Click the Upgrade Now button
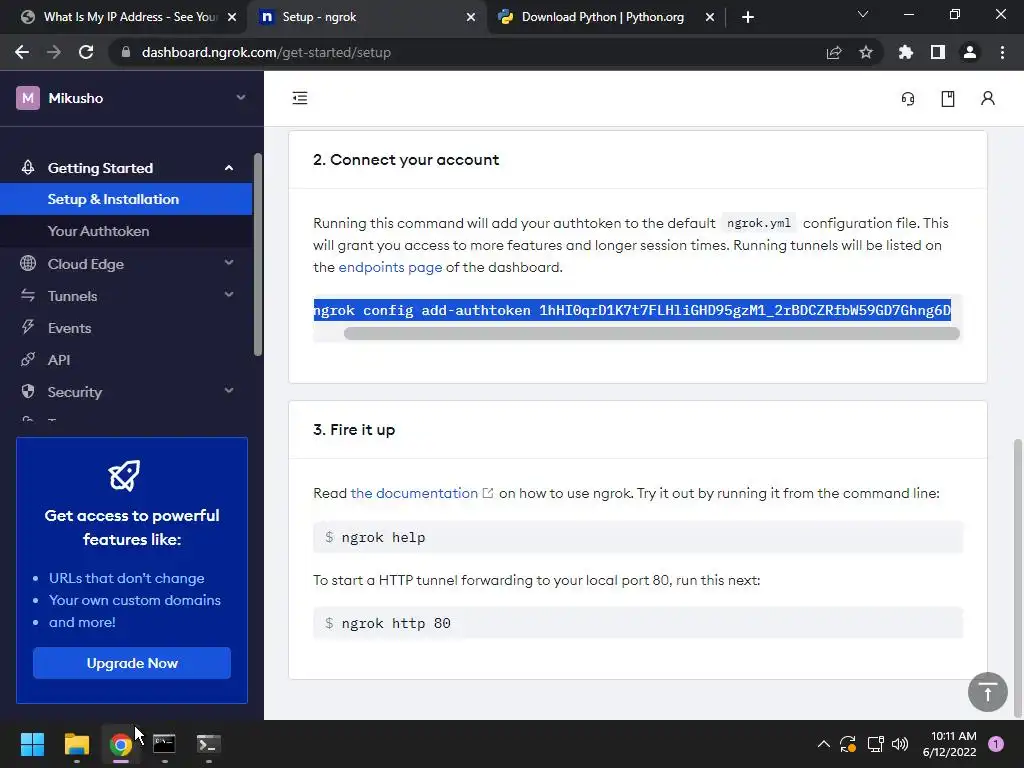 pyautogui.click(x=132, y=663)
